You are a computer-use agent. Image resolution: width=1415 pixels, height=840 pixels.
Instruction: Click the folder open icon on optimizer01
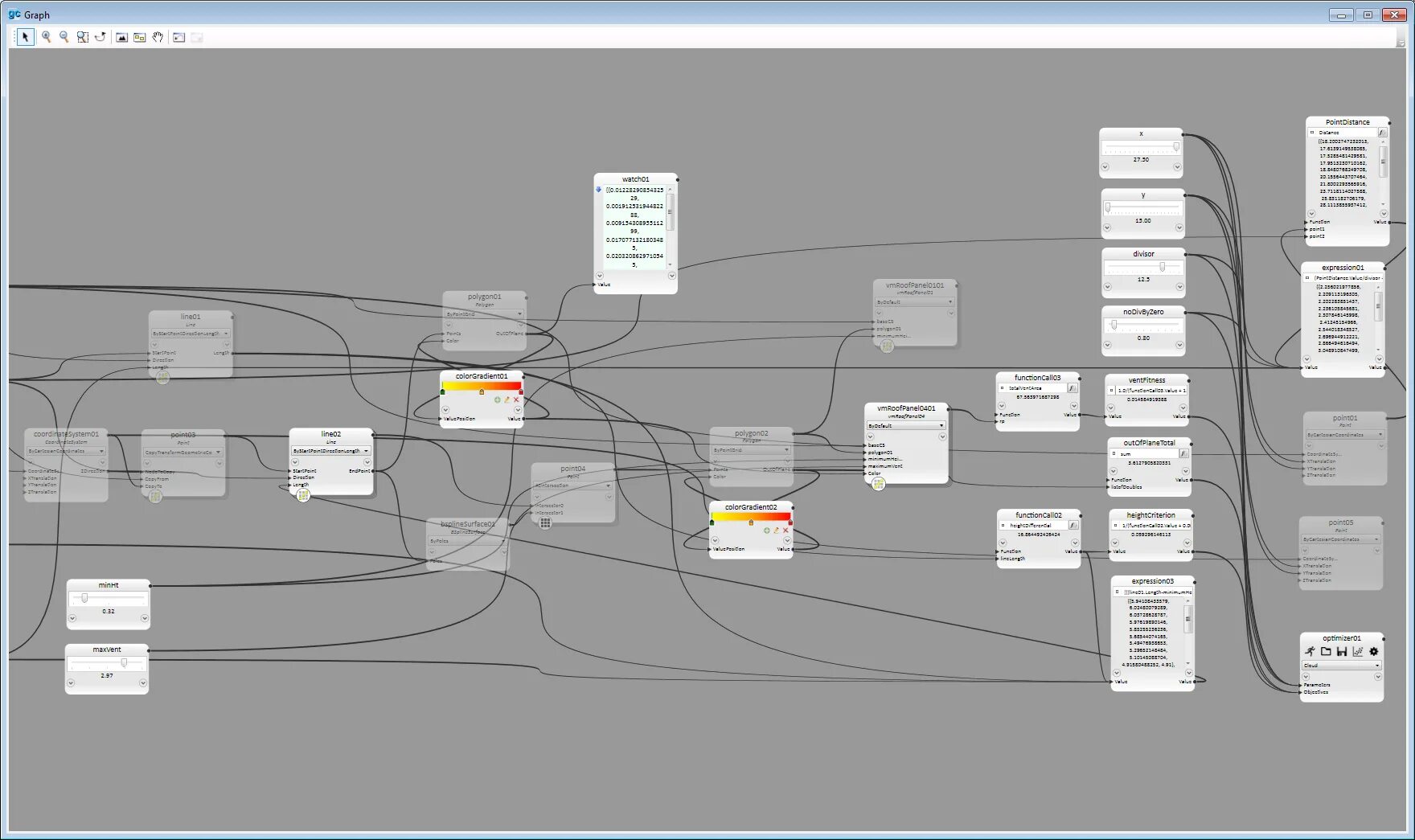[x=1327, y=651]
